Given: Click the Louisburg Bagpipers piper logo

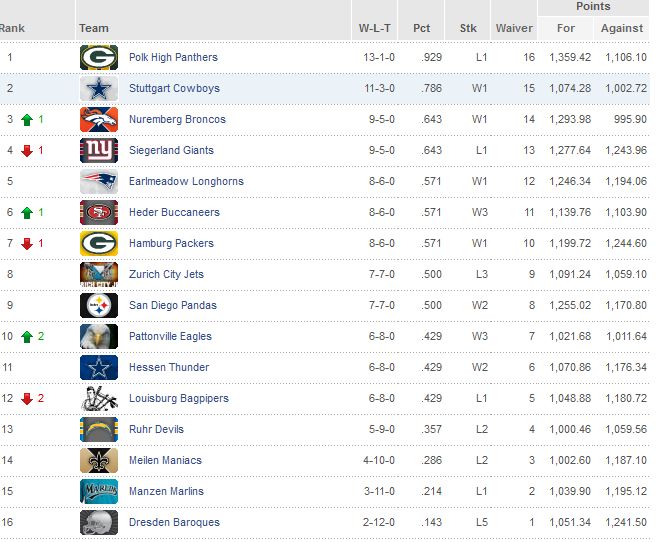Looking at the screenshot, I should (x=99, y=398).
